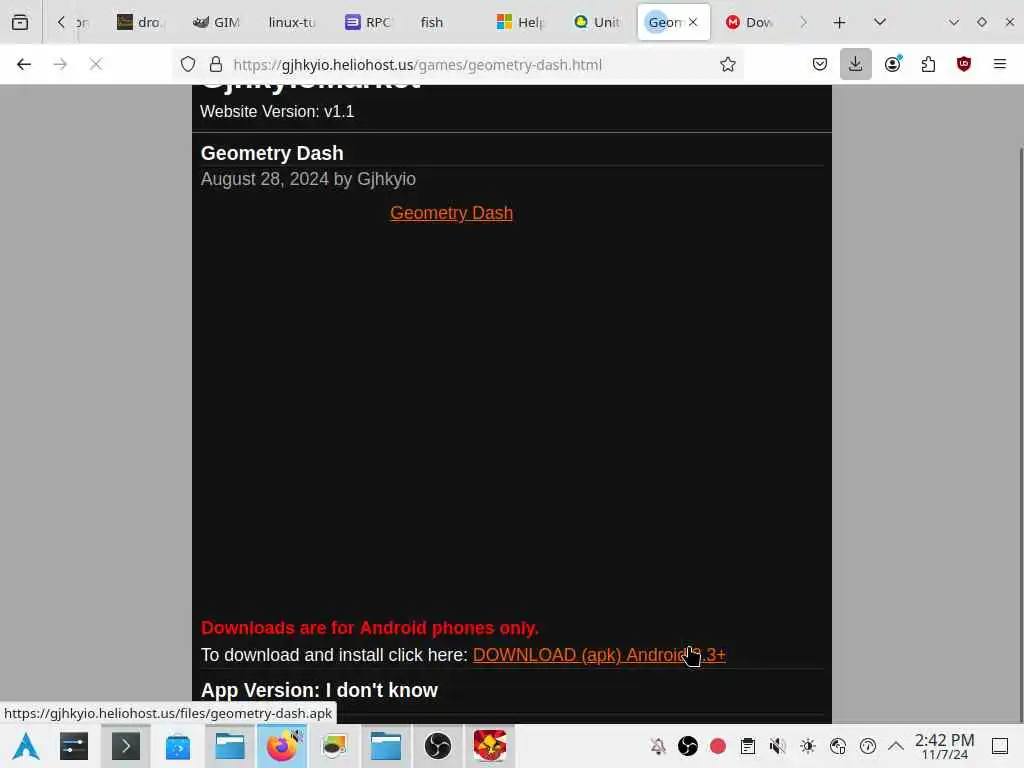Show desktop with the corner button
Viewport: 1024px width, 768px height.
pyautogui.click(x=1000, y=746)
